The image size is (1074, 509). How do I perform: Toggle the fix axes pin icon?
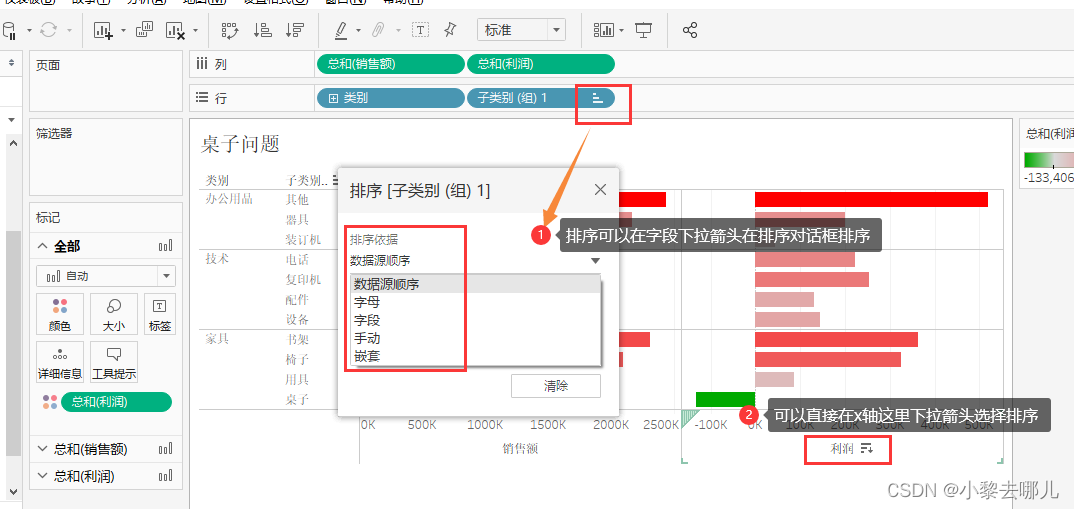(450, 29)
